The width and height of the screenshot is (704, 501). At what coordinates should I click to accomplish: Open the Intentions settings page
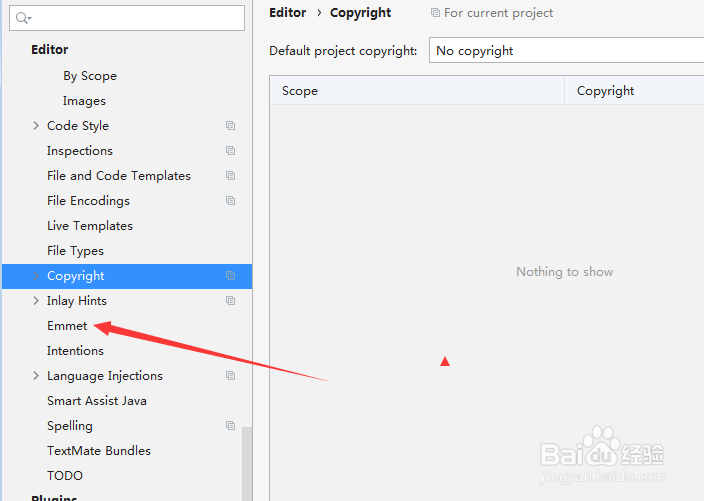pos(75,351)
